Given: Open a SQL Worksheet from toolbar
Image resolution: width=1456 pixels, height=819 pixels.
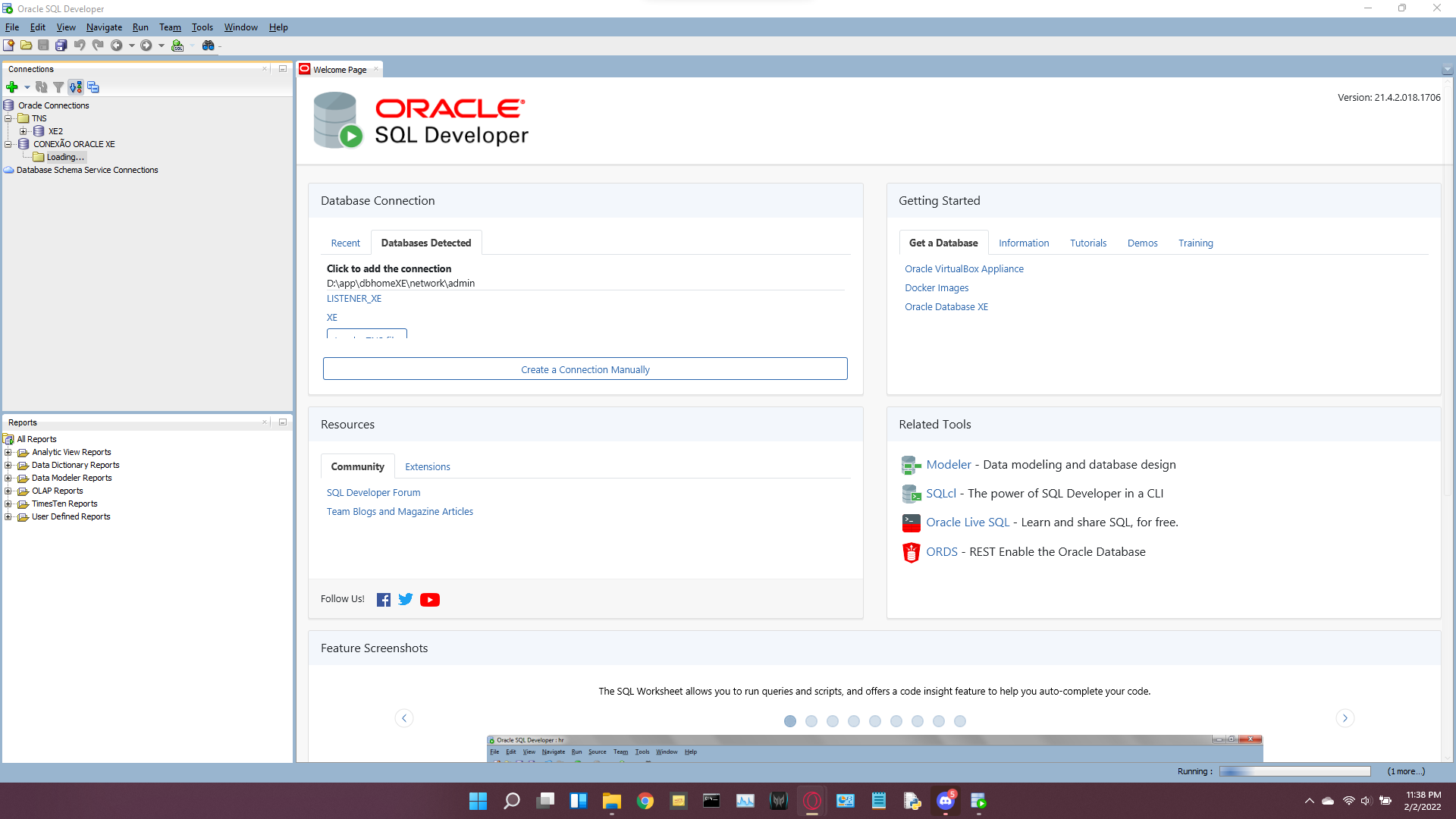Looking at the screenshot, I should tap(177, 45).
